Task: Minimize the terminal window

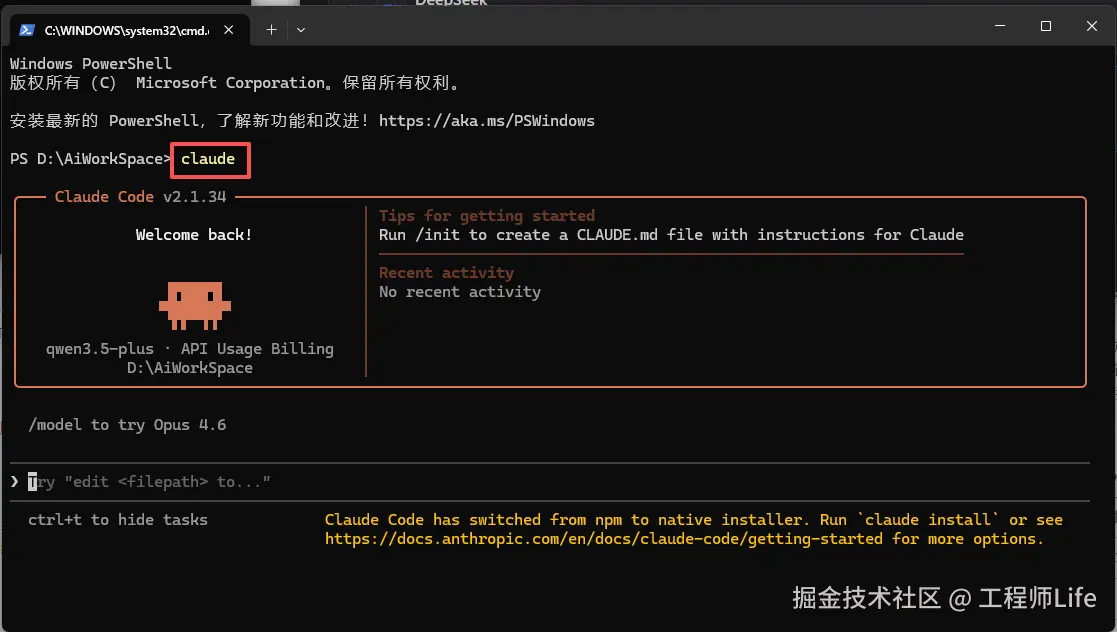Action: (x=1000, y=26)
